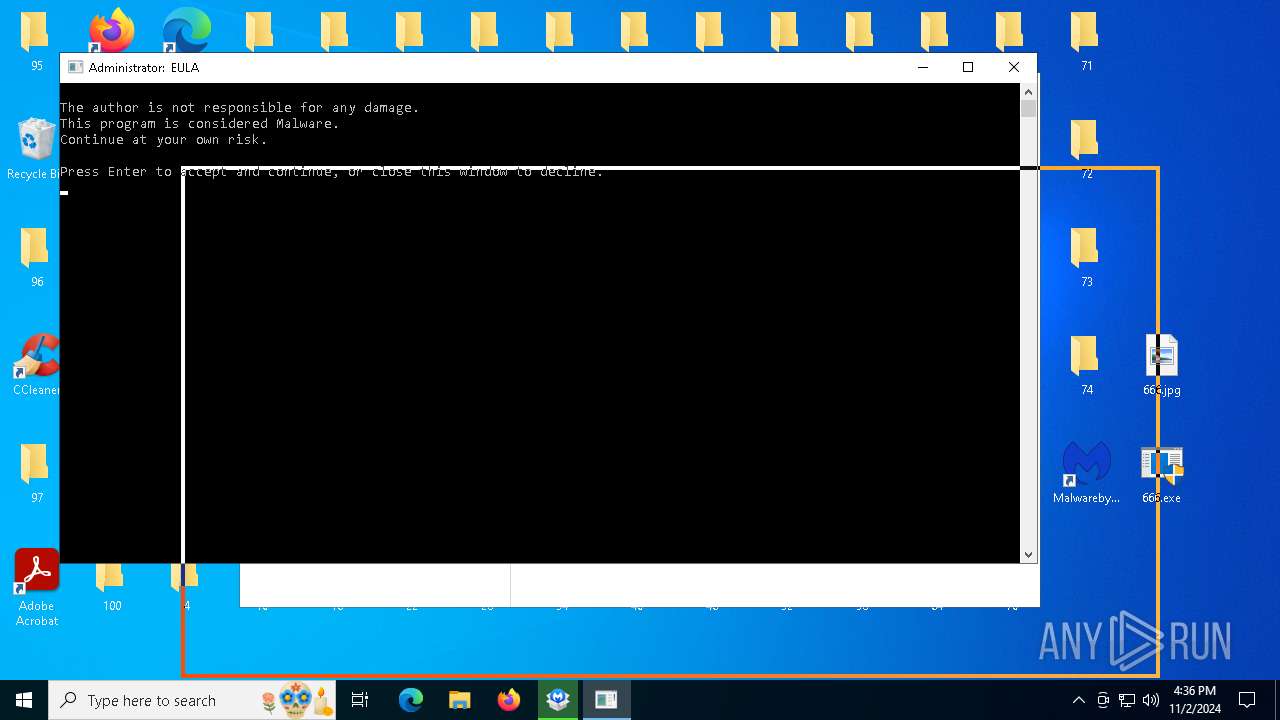The height and width of the screenshot is (720, 1280).
Task: Click 'The author is not responsible' line
Action: (x=240, y=108)
